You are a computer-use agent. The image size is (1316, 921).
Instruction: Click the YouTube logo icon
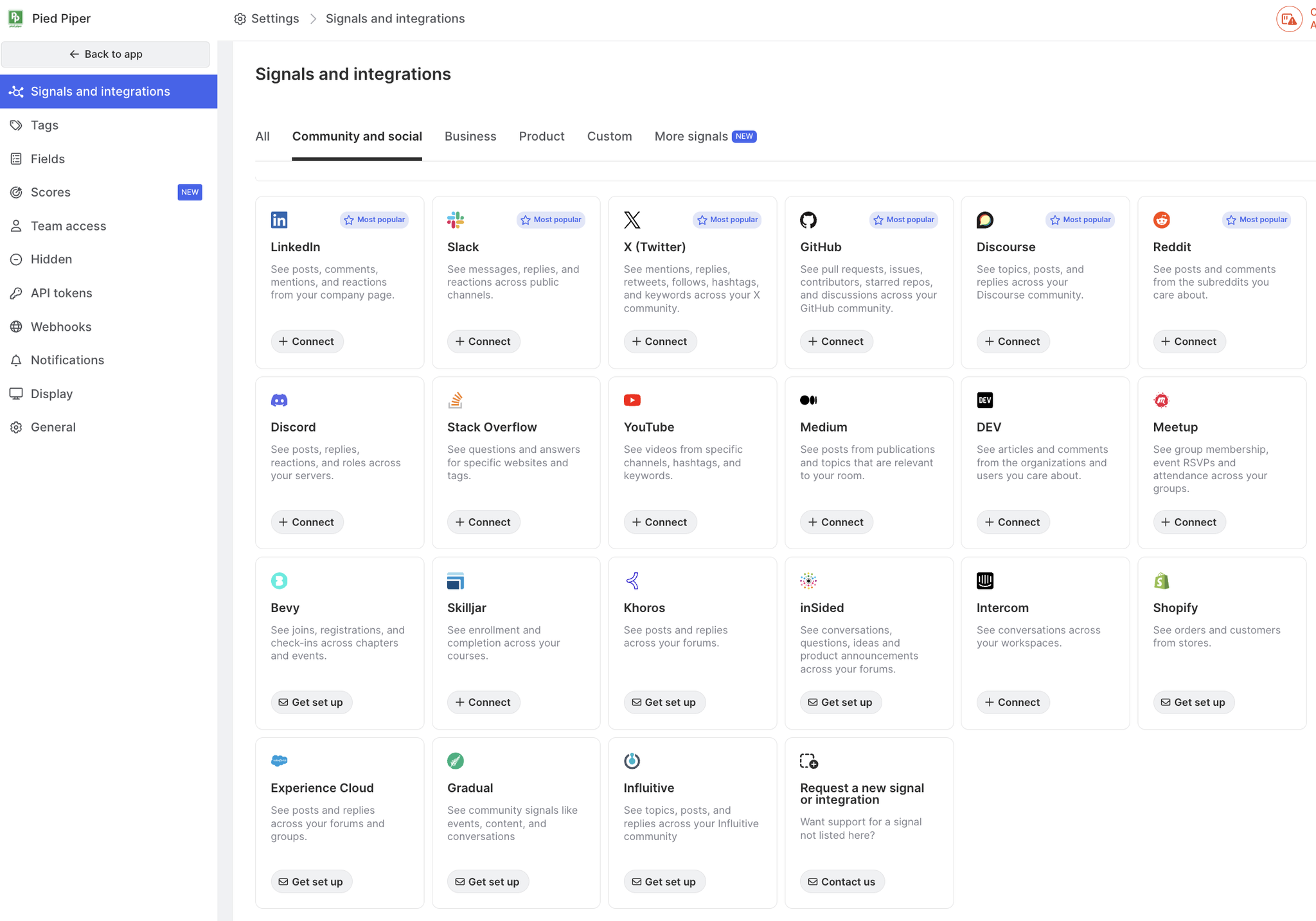(632, 400)
